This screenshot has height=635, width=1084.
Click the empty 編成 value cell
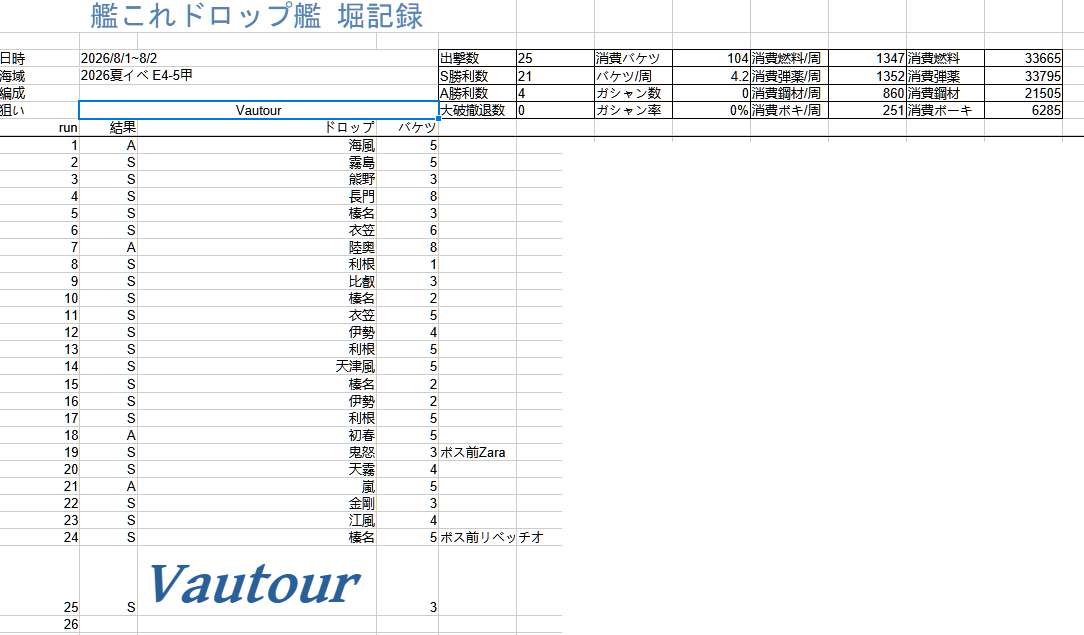259,93
